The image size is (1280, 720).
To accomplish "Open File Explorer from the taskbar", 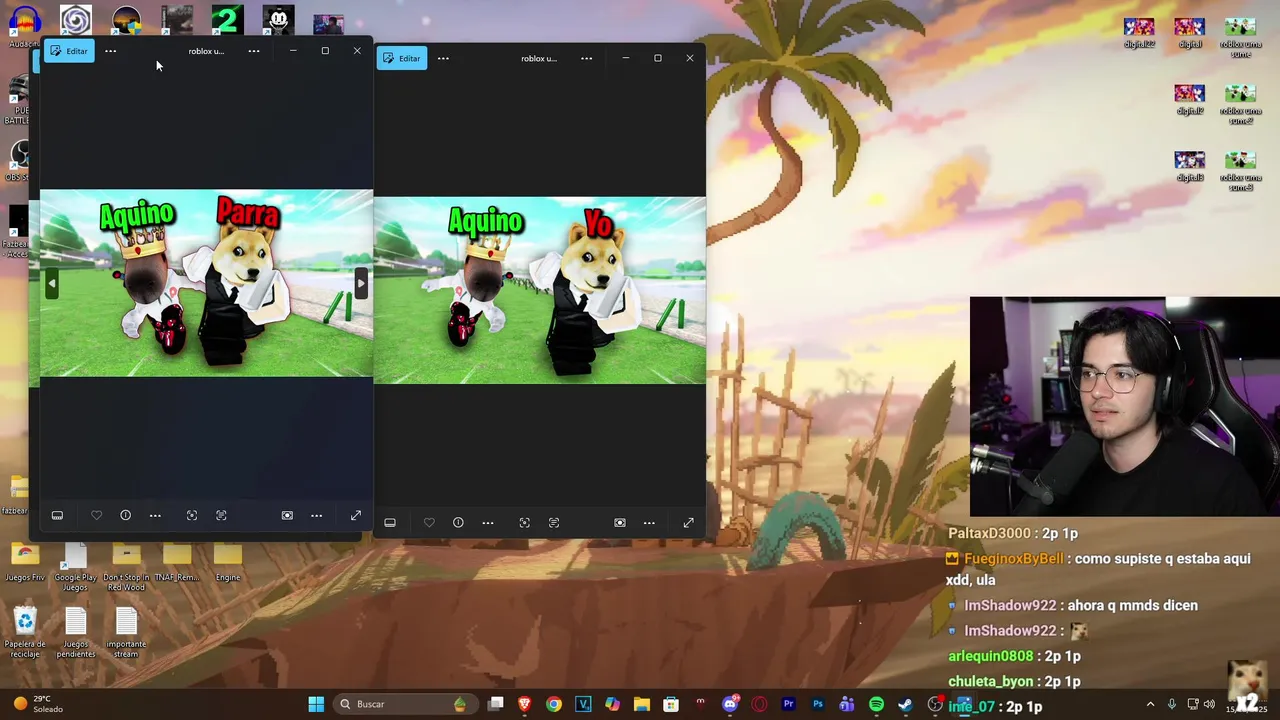I will [x=642, y=704].
